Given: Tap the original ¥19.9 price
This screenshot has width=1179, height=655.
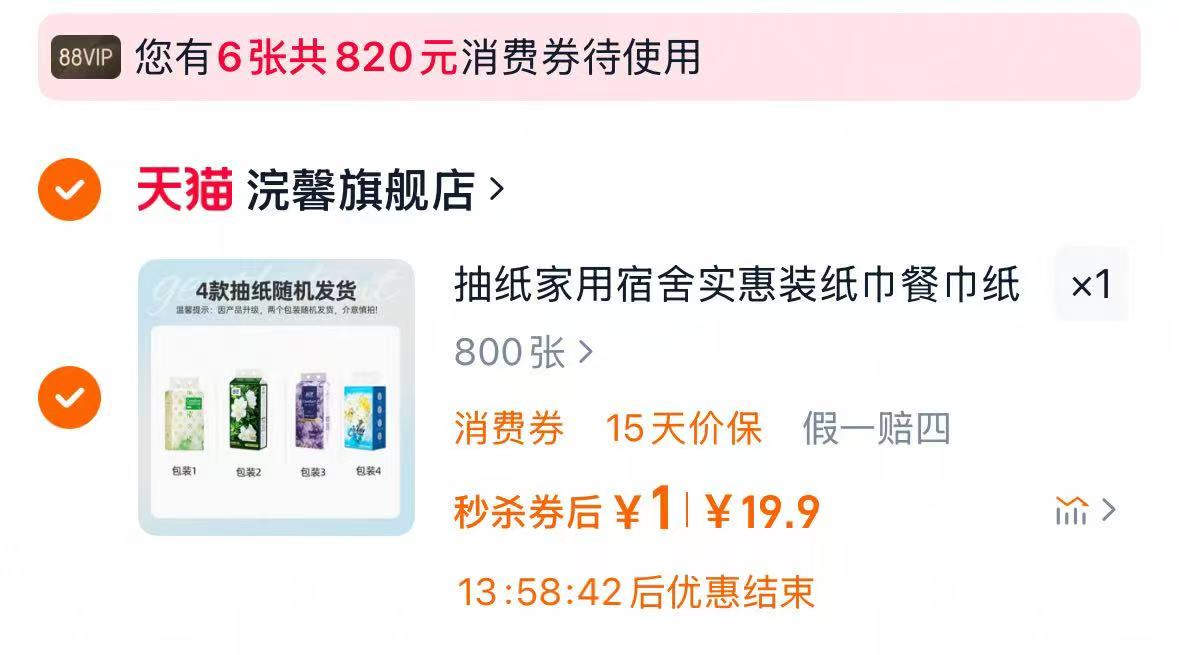Looking at the screenshot, I should [x=762, y=511].
